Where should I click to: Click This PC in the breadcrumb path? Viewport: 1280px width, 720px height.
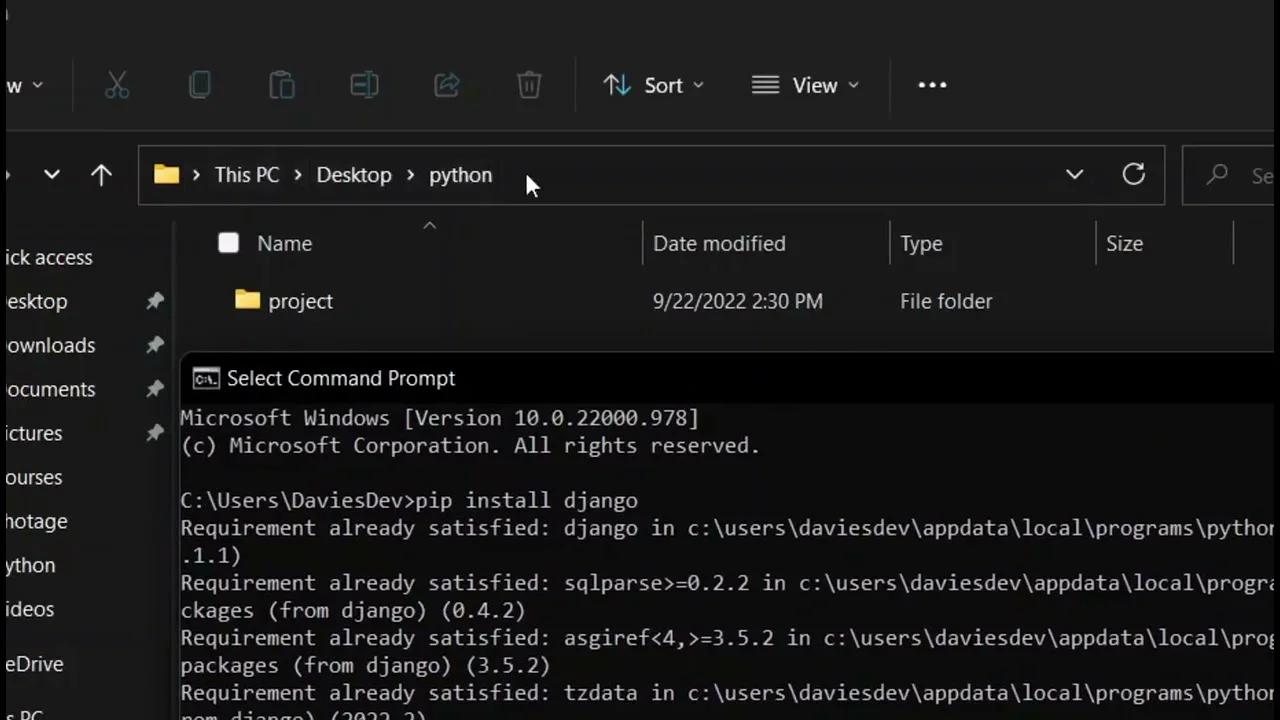coord(246,175)
